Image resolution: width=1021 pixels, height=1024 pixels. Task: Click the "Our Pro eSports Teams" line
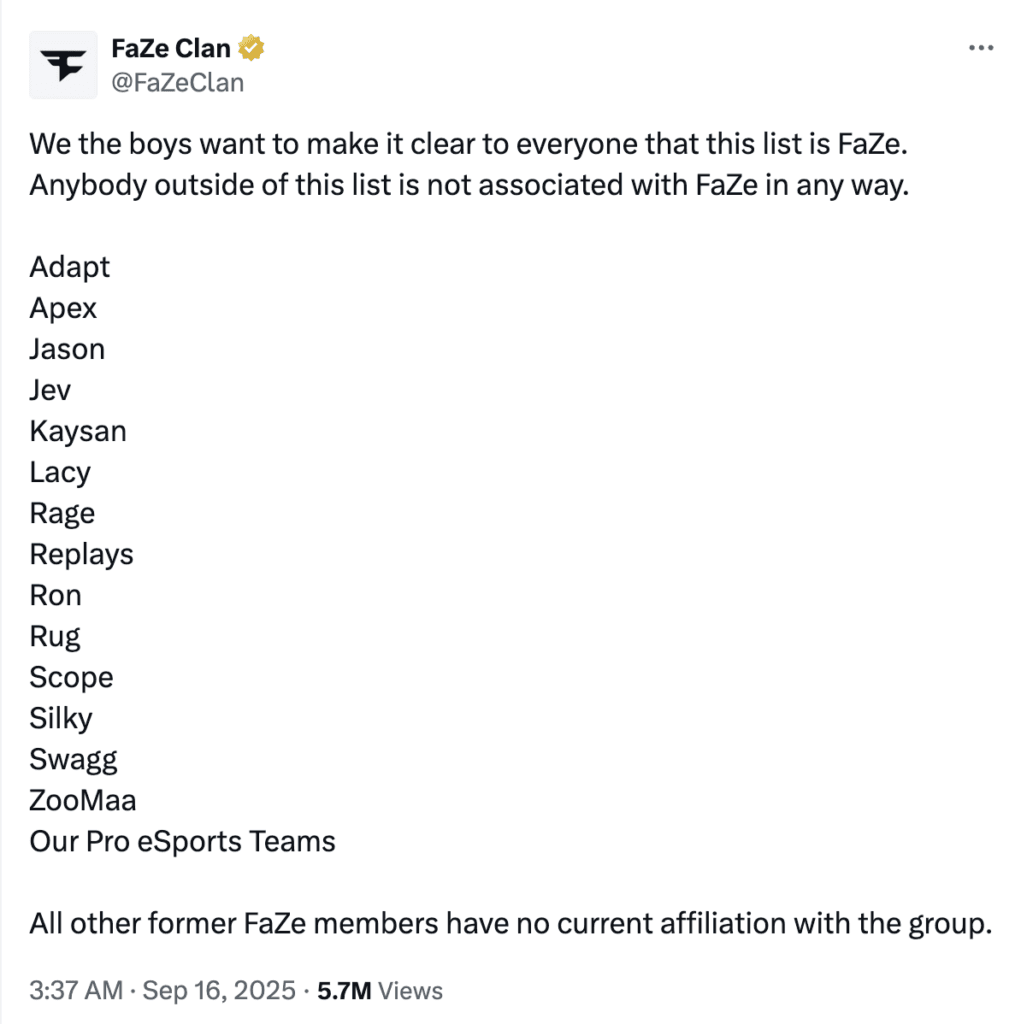tap(182, 841)
